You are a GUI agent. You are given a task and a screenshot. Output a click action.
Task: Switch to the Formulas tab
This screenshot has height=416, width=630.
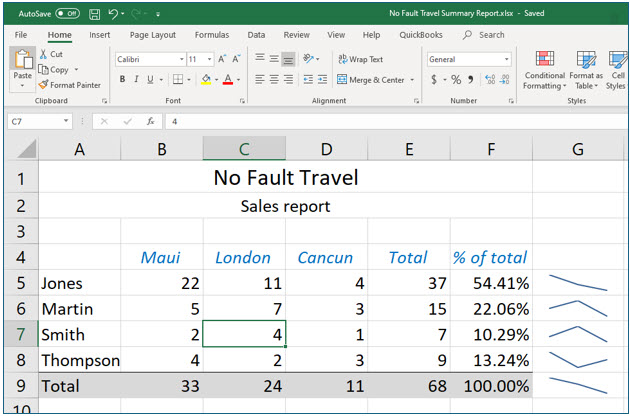212,35
